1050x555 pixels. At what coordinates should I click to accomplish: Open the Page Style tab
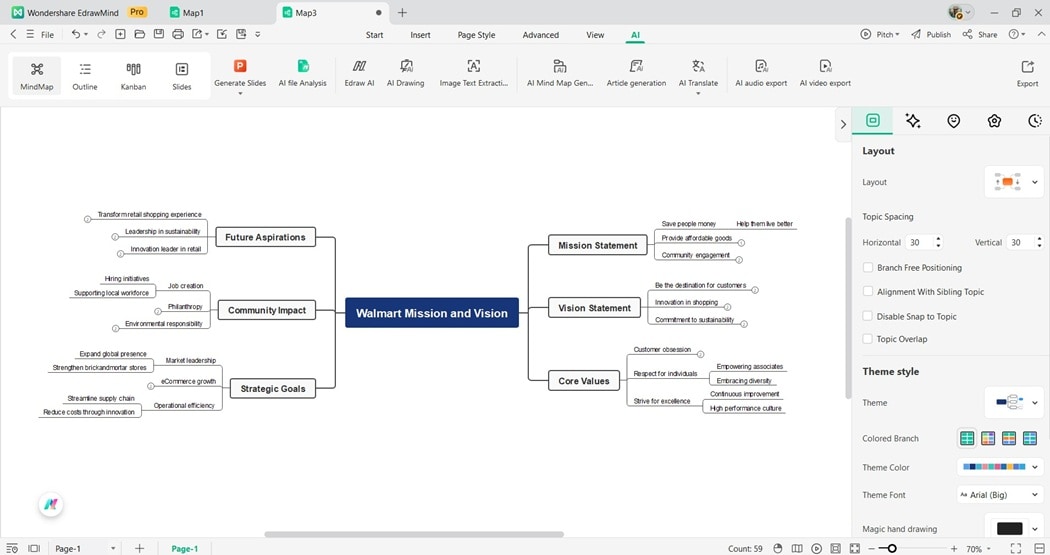[x=476, y=35]
